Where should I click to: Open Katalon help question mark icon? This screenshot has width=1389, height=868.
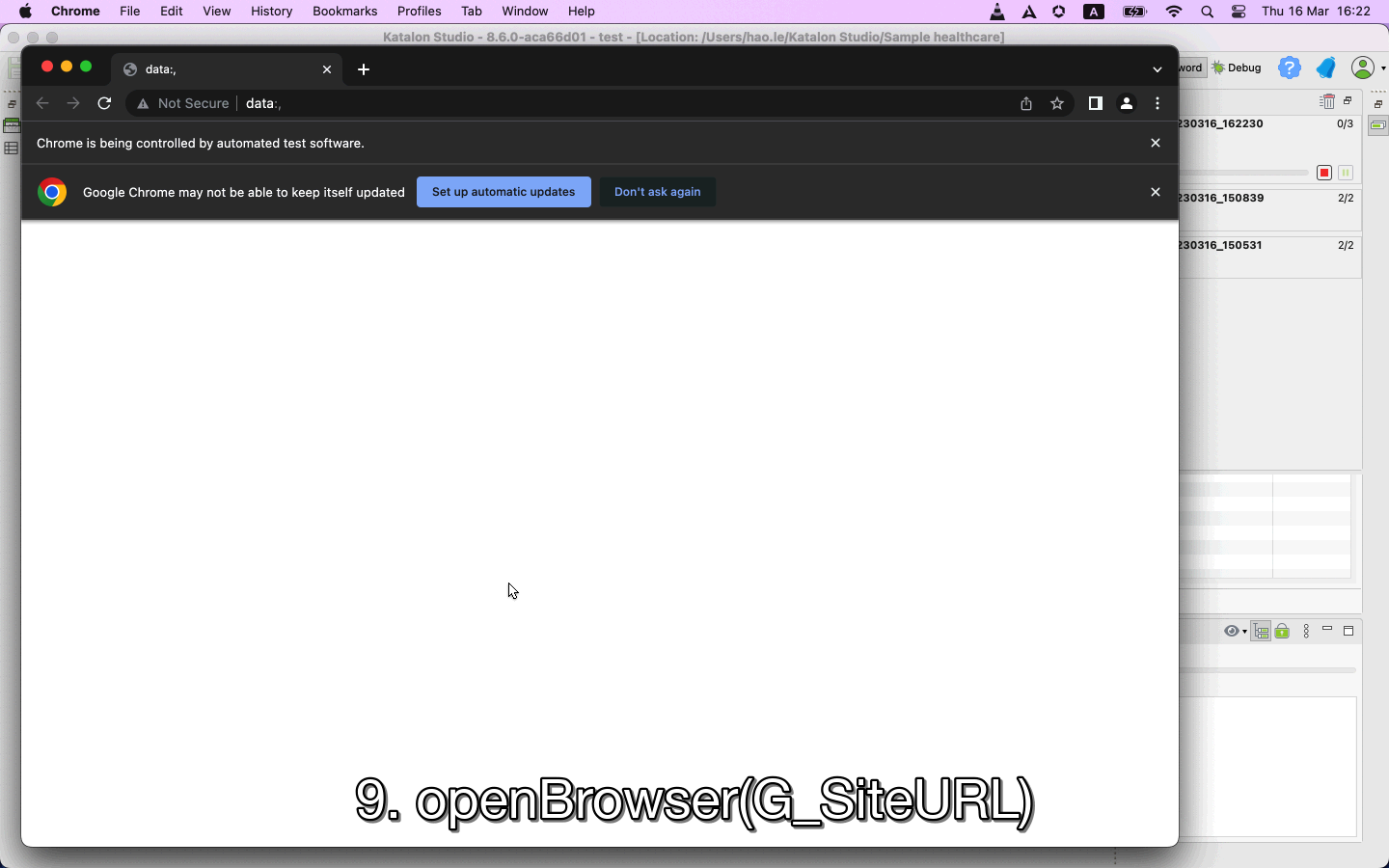(1290, 68)
